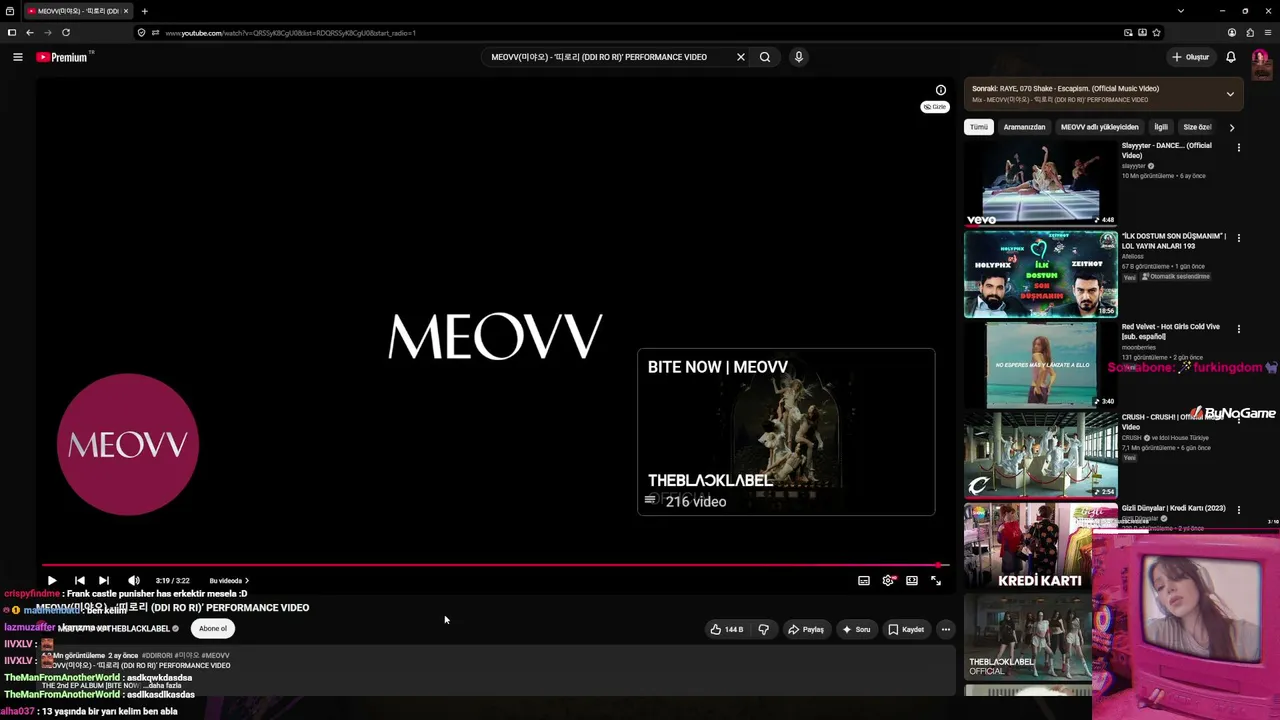Open the İLK DOSTUM SON DÜŞMANIM thumbnail
Image resolution: width=1280 pixels, height=720 pixels.
1041,274
